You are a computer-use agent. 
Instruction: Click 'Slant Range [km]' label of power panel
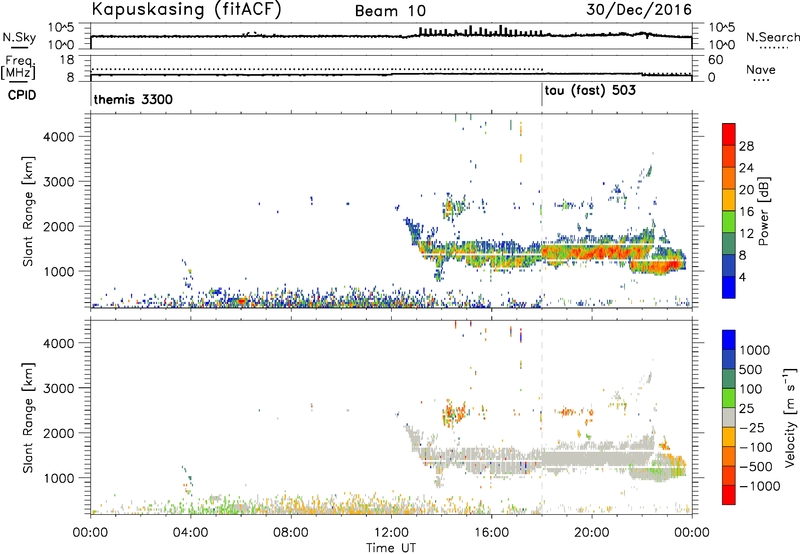click(28, 211)
